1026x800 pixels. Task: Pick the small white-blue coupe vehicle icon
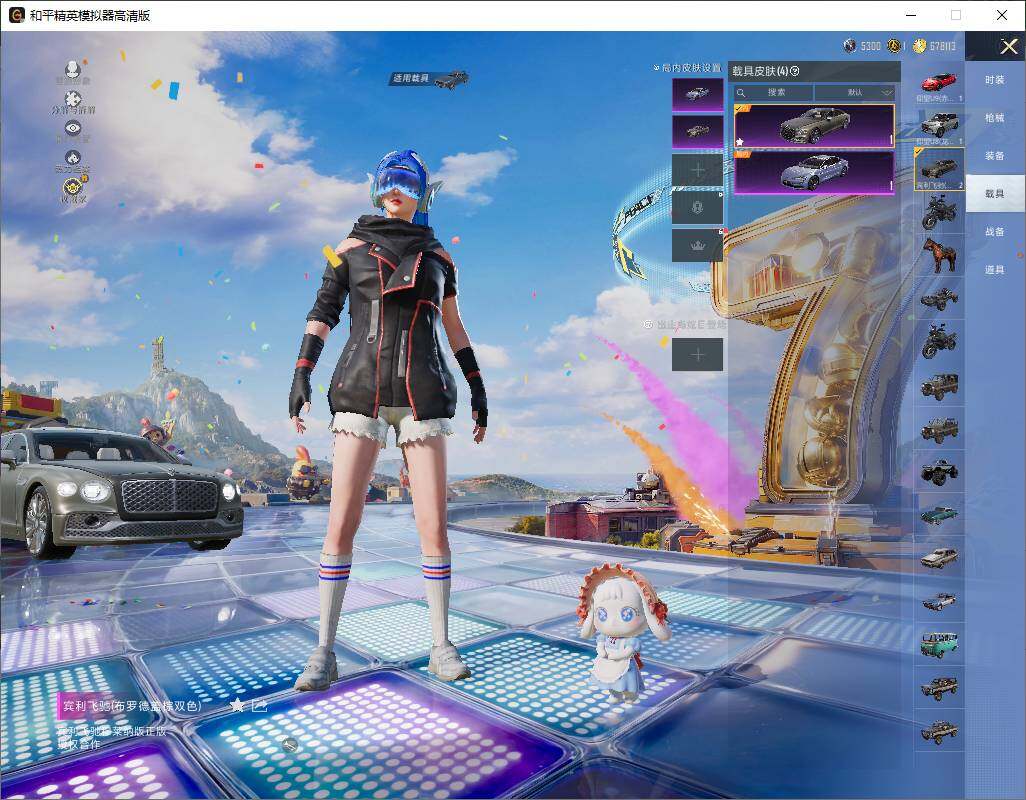click(939, 601)
